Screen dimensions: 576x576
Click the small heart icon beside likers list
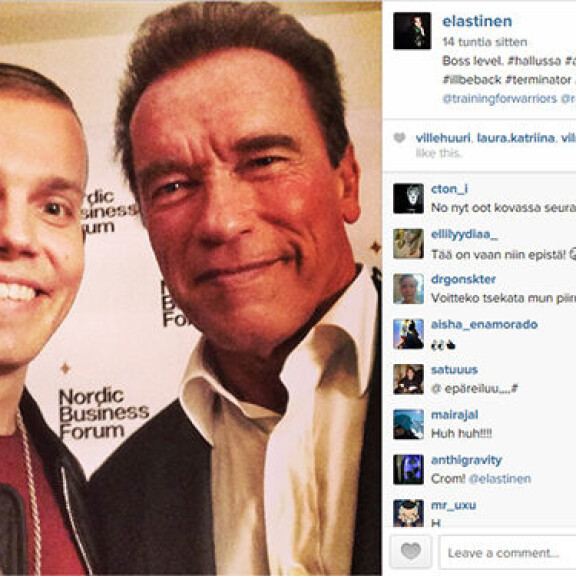(399, 138)
